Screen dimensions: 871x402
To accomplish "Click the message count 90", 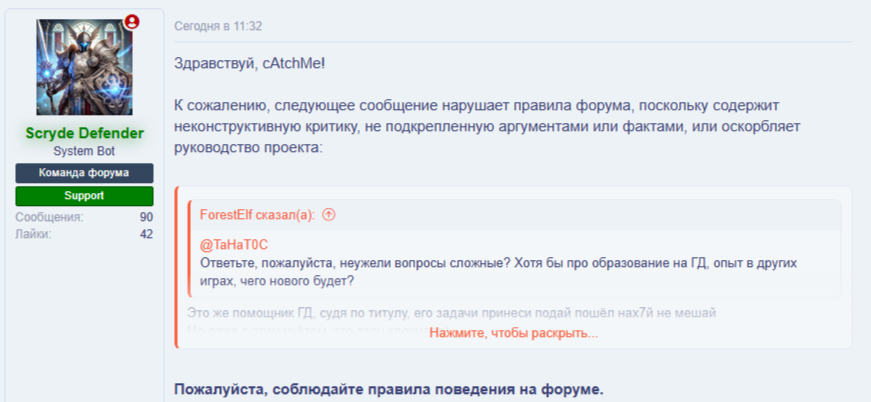I will click(x=146, y=217).
